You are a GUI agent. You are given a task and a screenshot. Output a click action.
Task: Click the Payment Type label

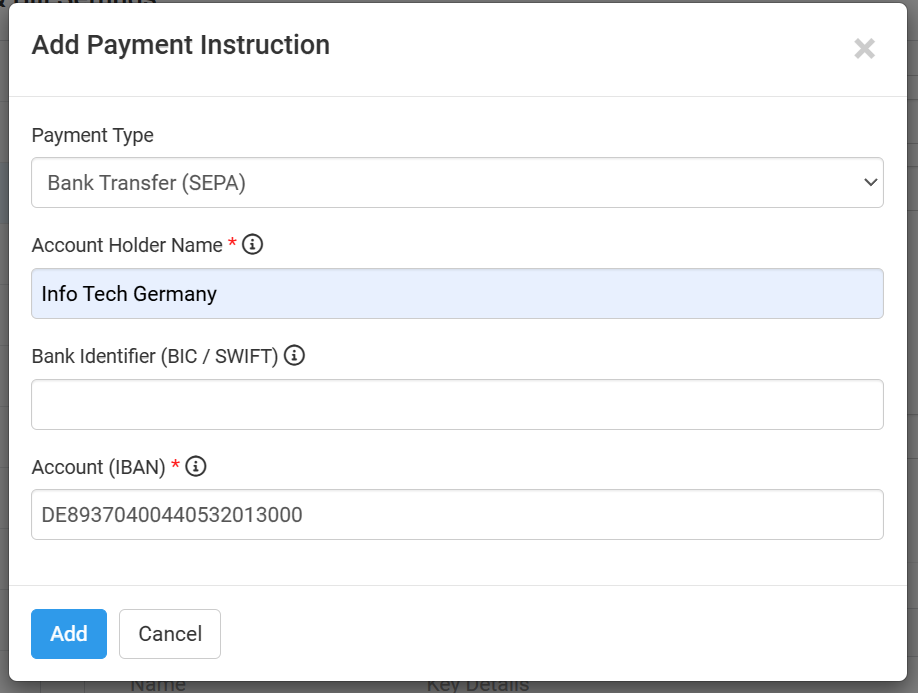93,135
